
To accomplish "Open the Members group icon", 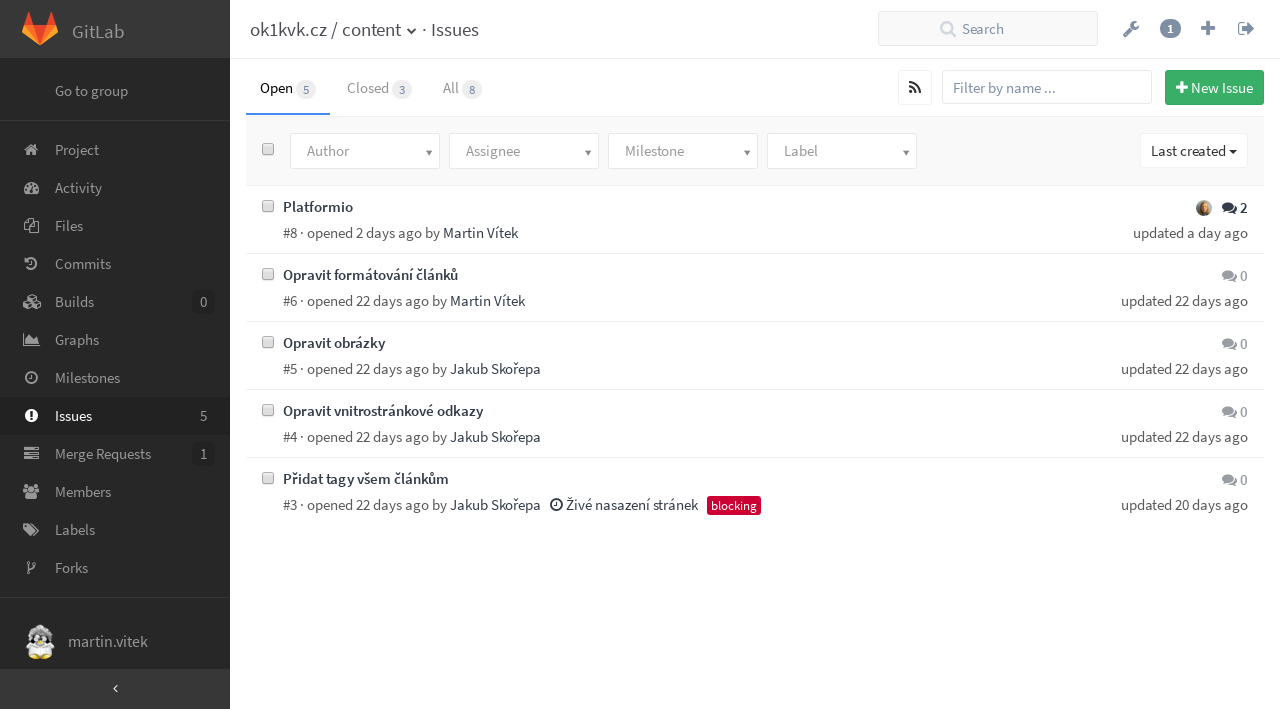I will pos(31,492).
